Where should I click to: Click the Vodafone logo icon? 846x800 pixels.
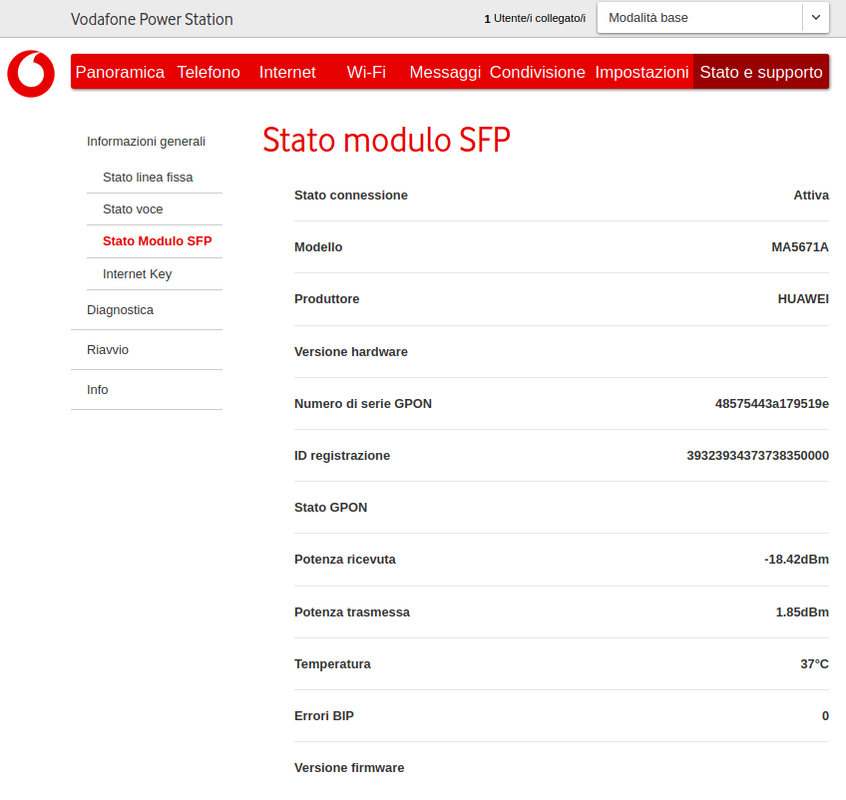(31, 74)
